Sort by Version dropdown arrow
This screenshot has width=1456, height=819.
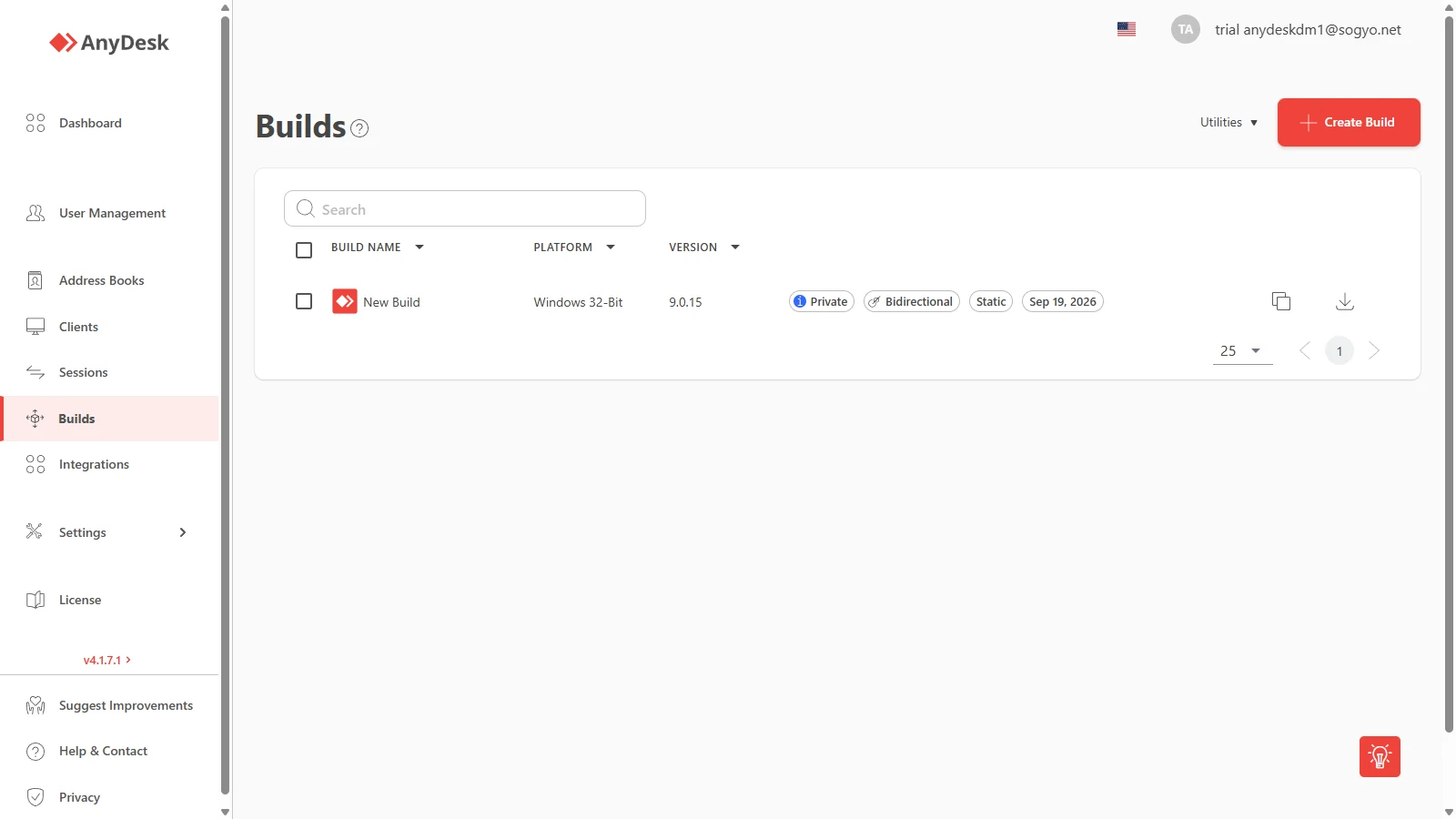(x=735, y=247)
